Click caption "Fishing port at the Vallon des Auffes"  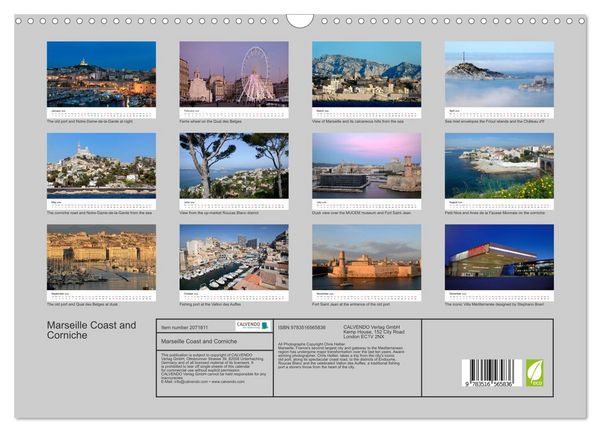coord(210,304)
